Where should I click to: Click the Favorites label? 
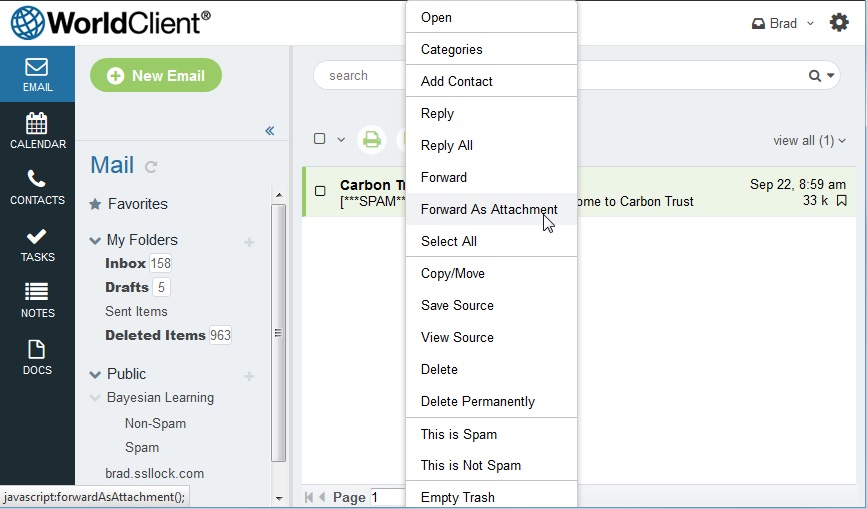(138, 204)
